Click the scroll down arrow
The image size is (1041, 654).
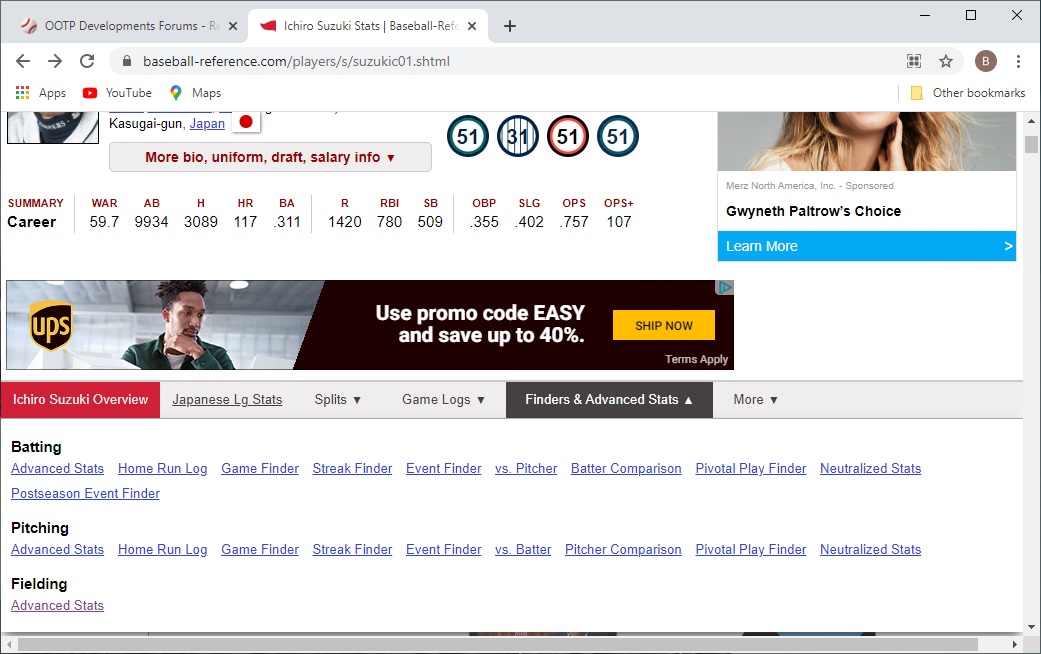[x=1031, y=626]
